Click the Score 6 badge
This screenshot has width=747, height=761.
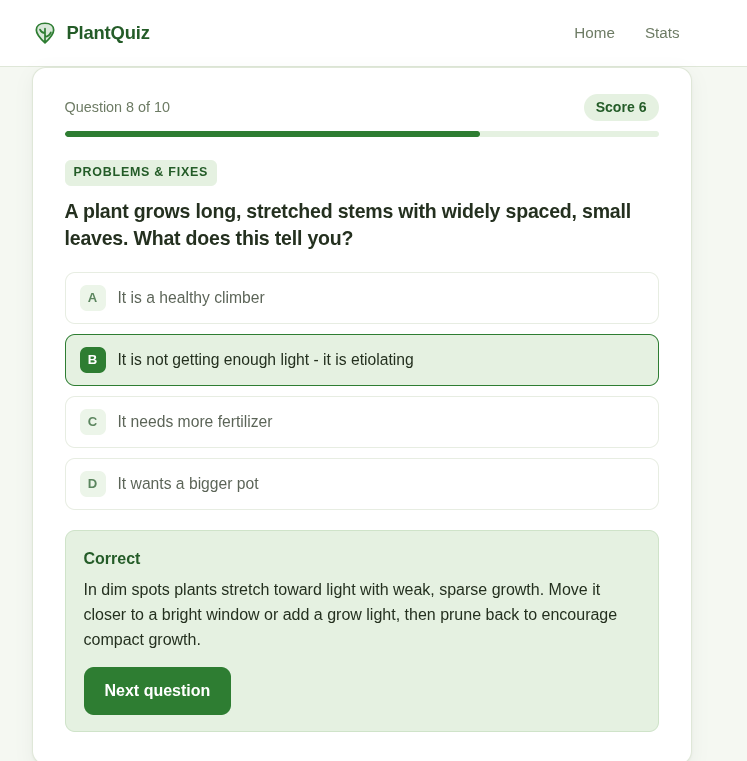click(x=621, y=107)
